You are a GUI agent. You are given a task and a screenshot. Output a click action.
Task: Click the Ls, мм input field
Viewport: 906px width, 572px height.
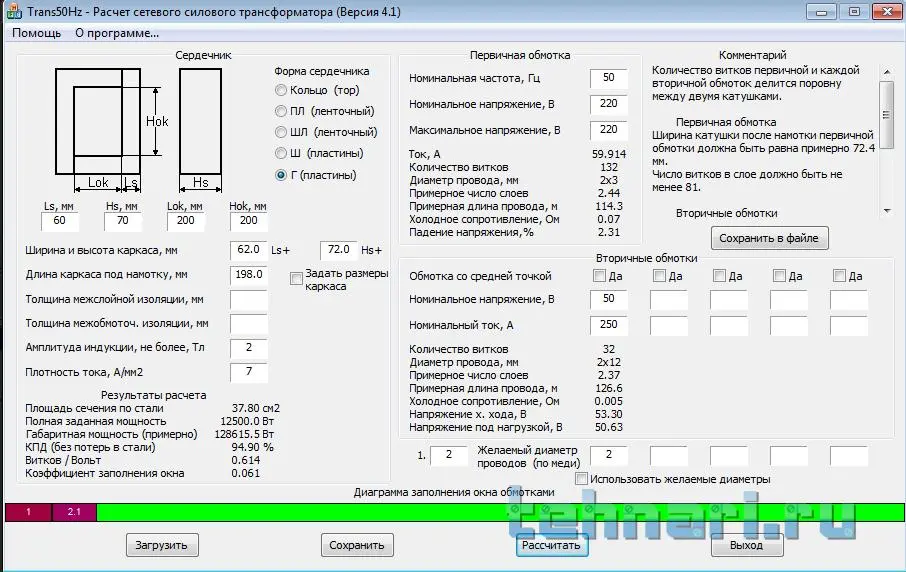point(59,220)
